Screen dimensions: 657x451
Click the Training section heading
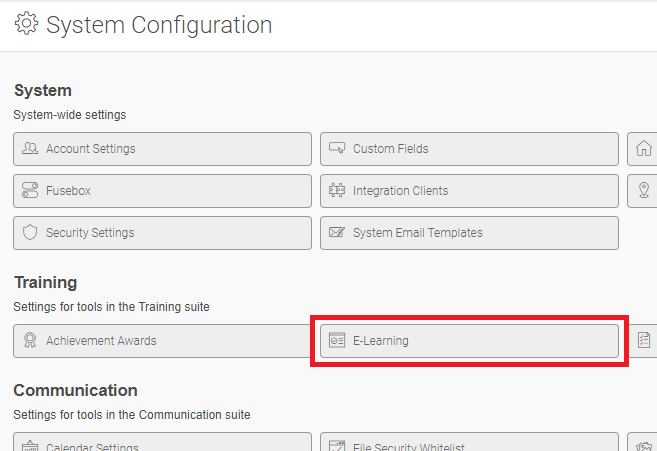[x=46, y=282]
